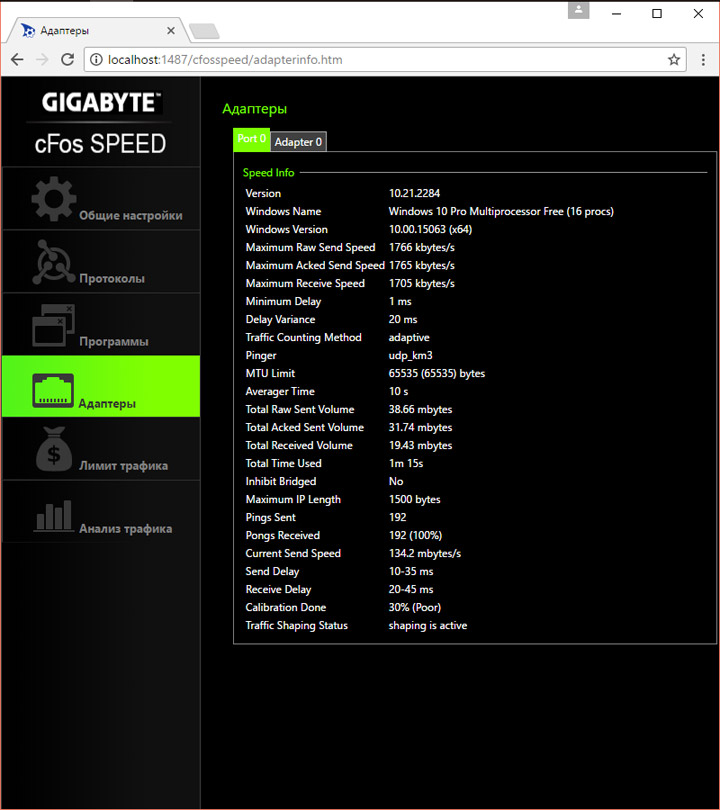This screenshot has width=720, height=810.
Task: Click Send Delay value 10-35 ms
Action: [411, 571]
